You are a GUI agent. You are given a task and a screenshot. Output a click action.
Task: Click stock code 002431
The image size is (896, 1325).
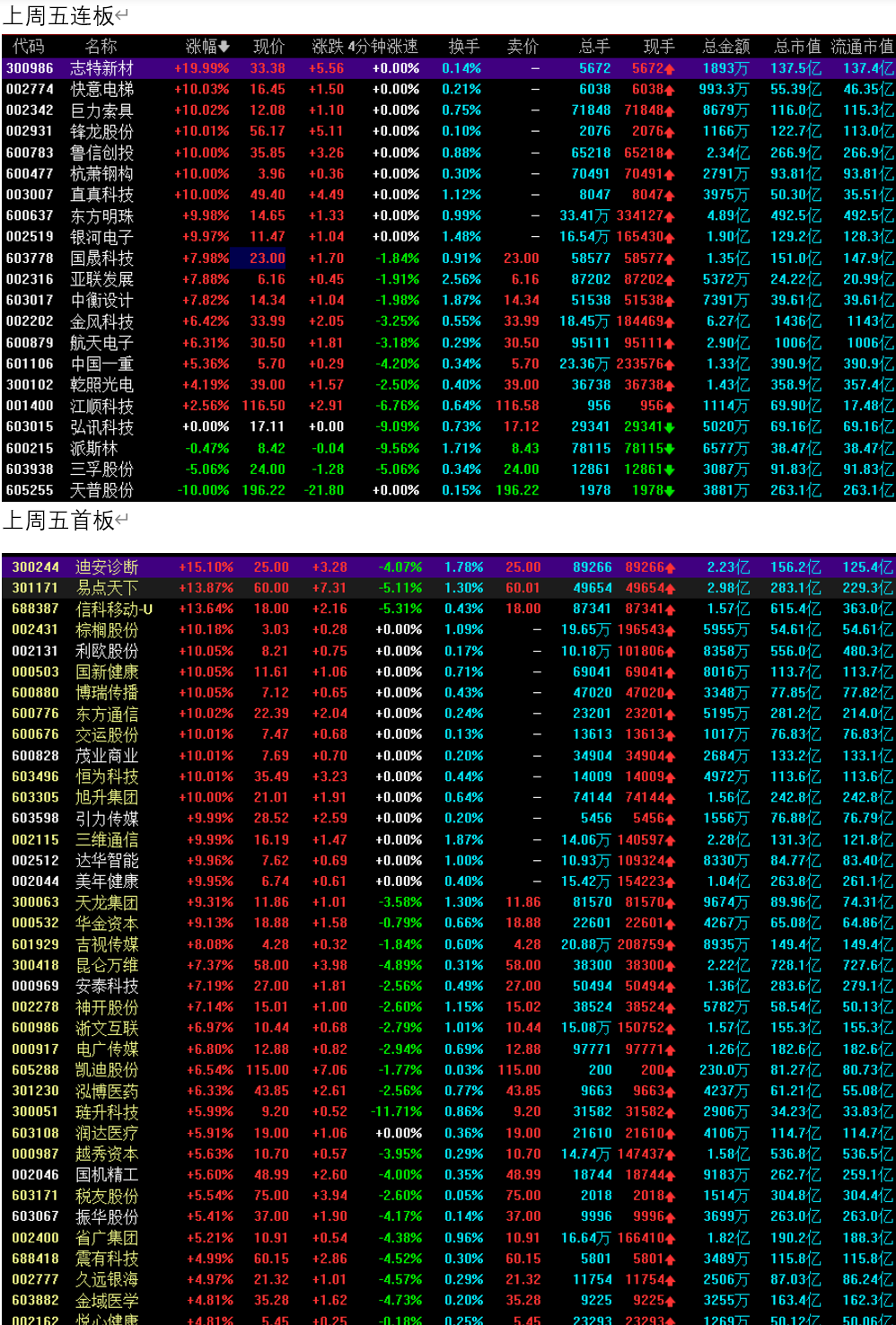35,630
